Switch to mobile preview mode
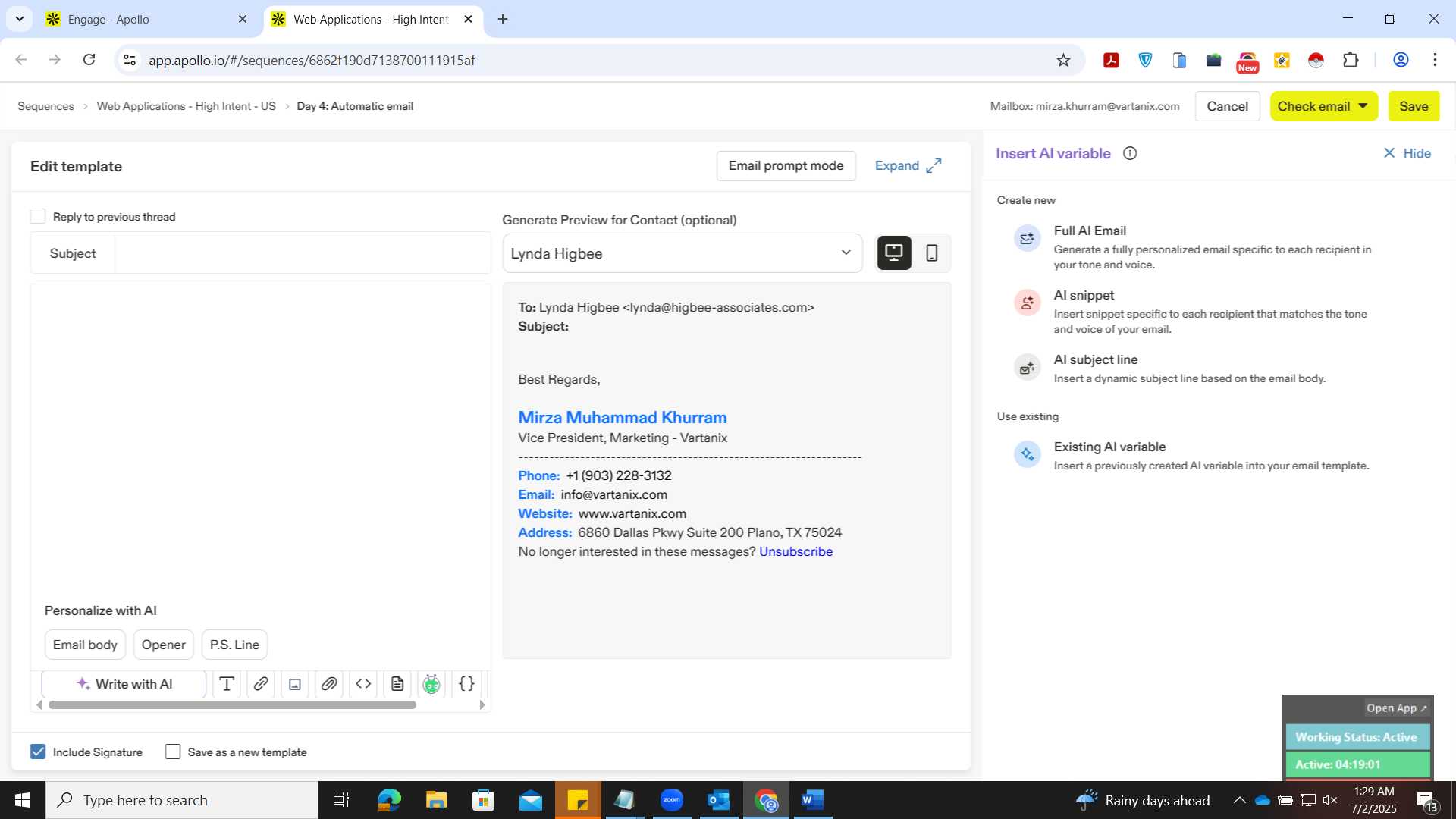This screenshot has width=1456, height=819. click(932, 253)
